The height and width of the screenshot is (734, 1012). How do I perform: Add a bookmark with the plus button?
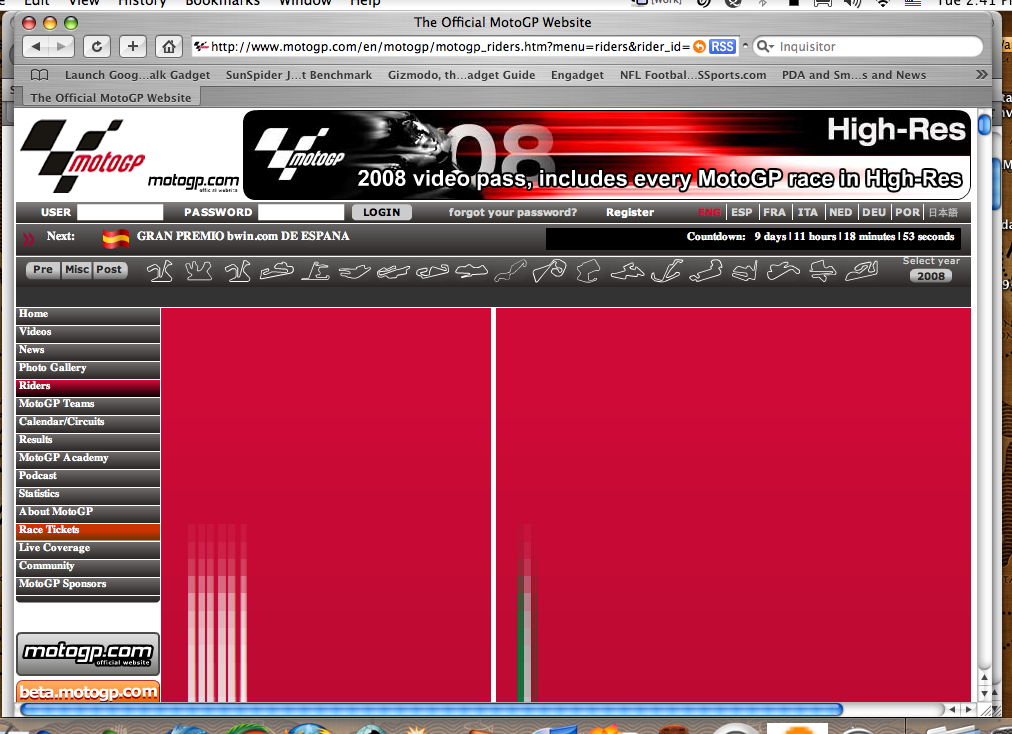coord(132,46)
